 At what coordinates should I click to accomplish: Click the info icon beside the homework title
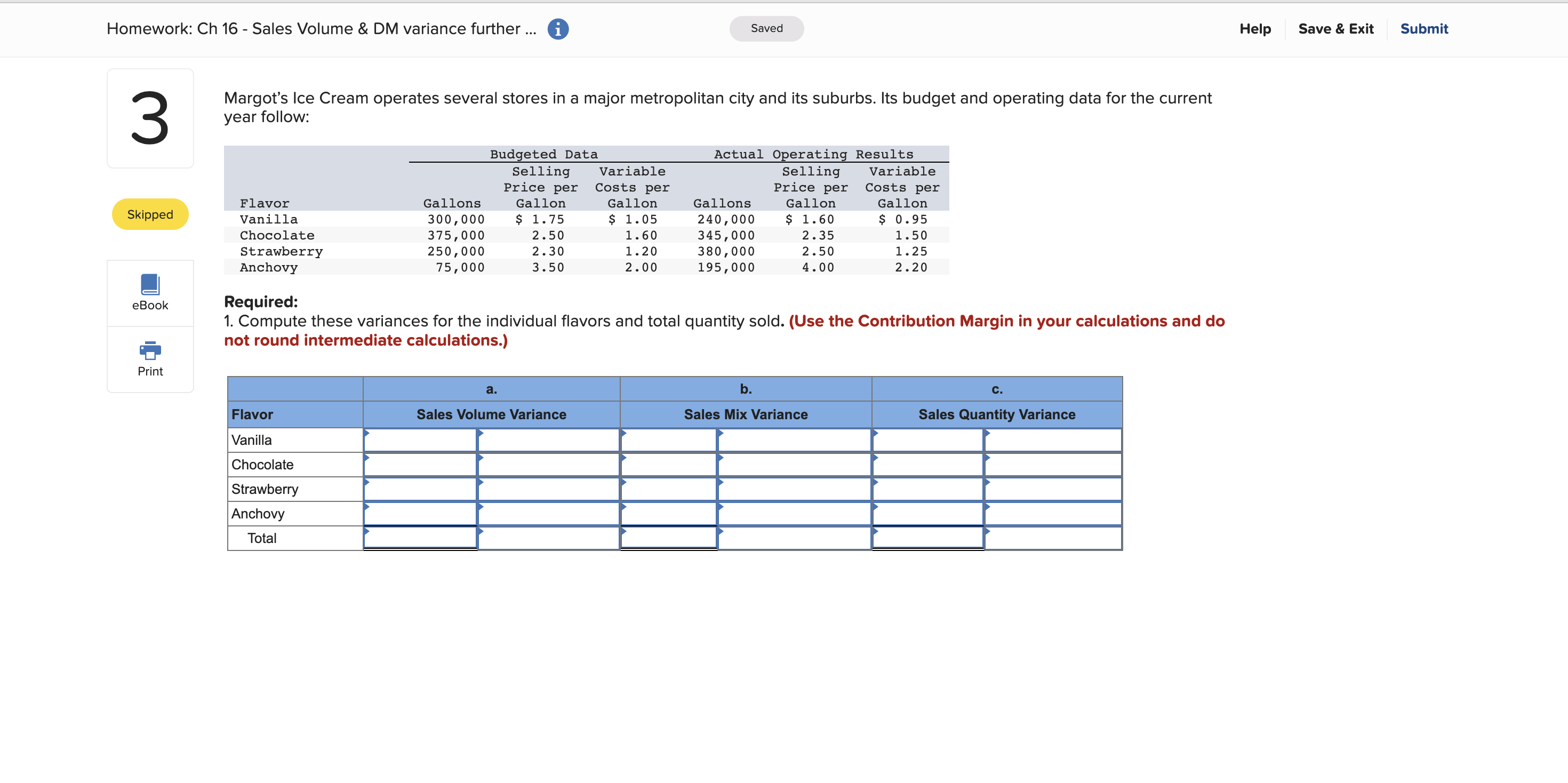(558, 29)
